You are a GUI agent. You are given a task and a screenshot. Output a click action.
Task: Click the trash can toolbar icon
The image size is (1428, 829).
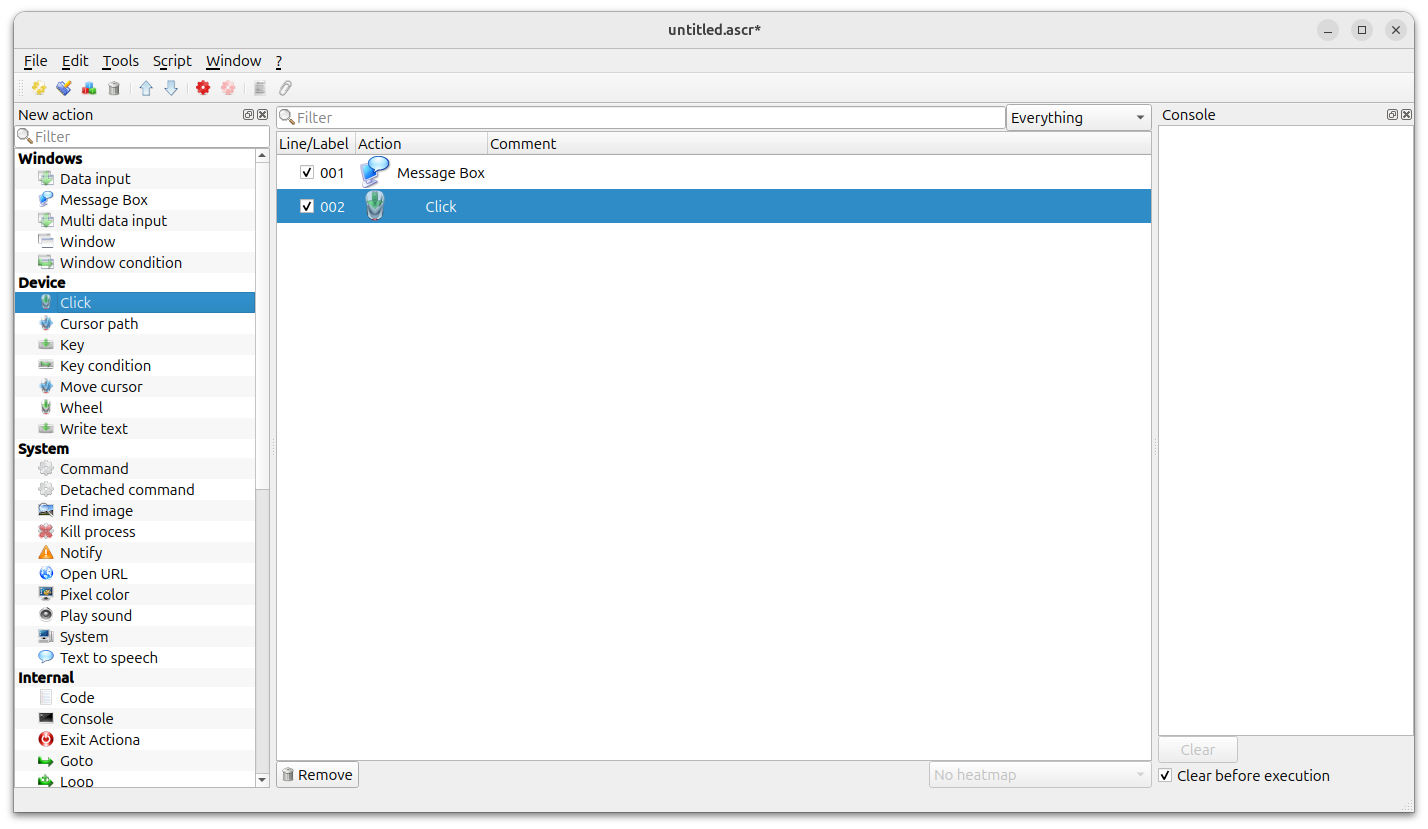[114, 88]
